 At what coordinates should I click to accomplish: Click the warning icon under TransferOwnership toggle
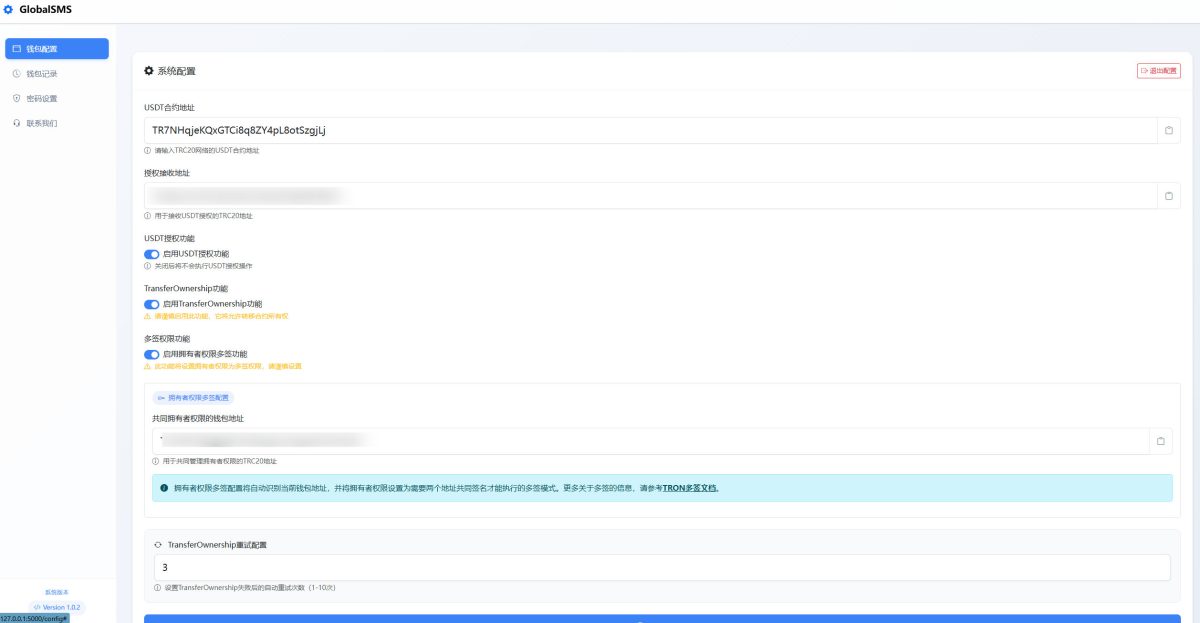147,316
